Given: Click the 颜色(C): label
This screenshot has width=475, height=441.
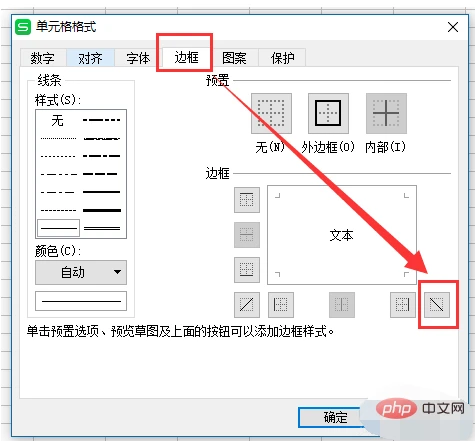Looking at the screenshot, I should click(58, 251).
